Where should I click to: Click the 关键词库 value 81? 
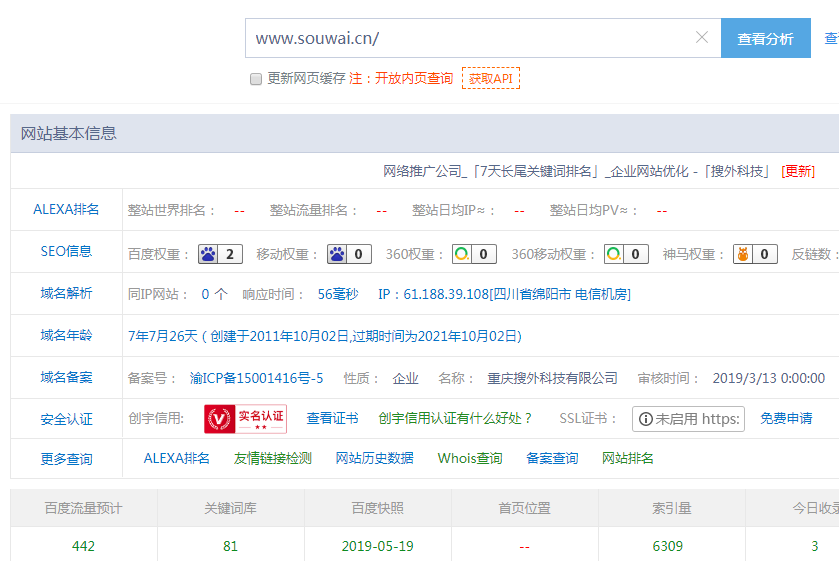(231, 546)
